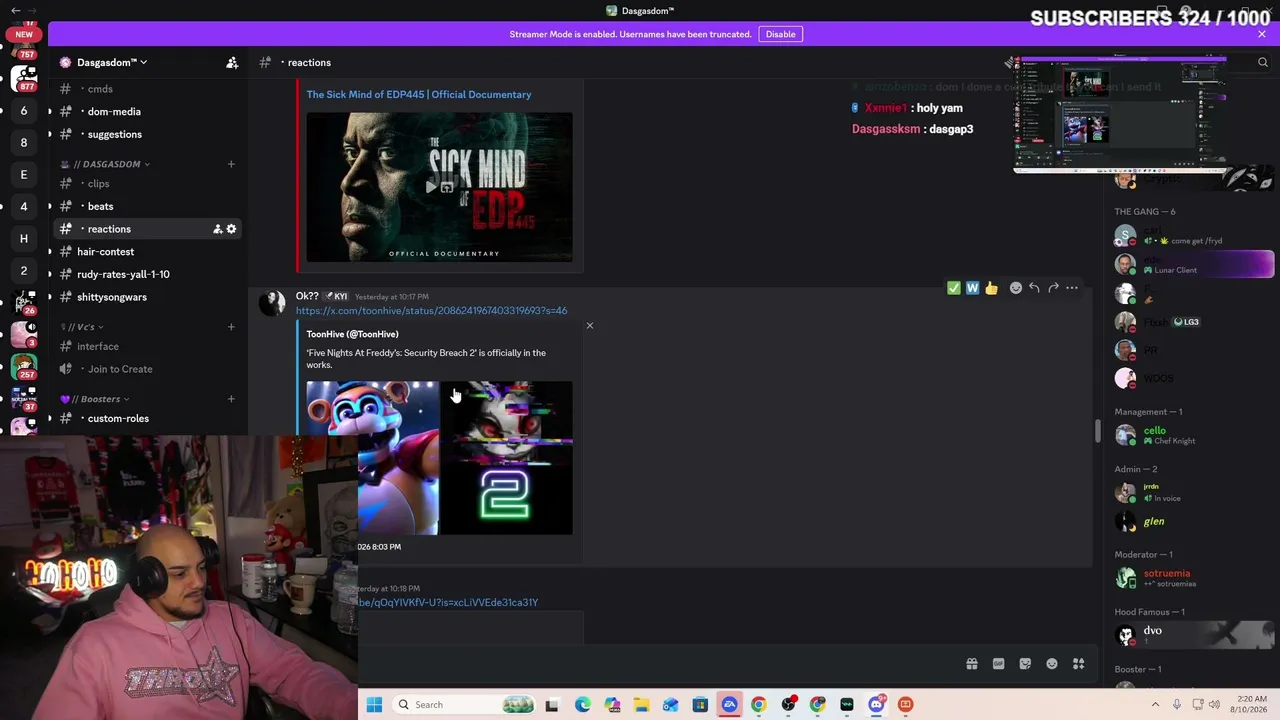Open the message More options menu

tap(1072, 288)
